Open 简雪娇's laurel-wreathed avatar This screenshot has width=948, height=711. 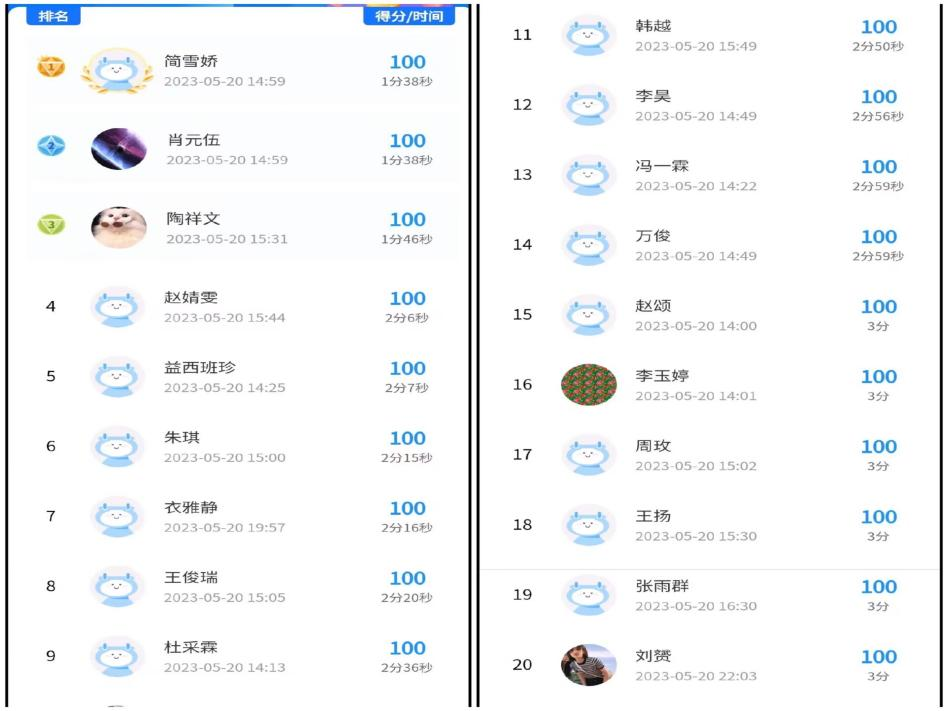point(117,71)
